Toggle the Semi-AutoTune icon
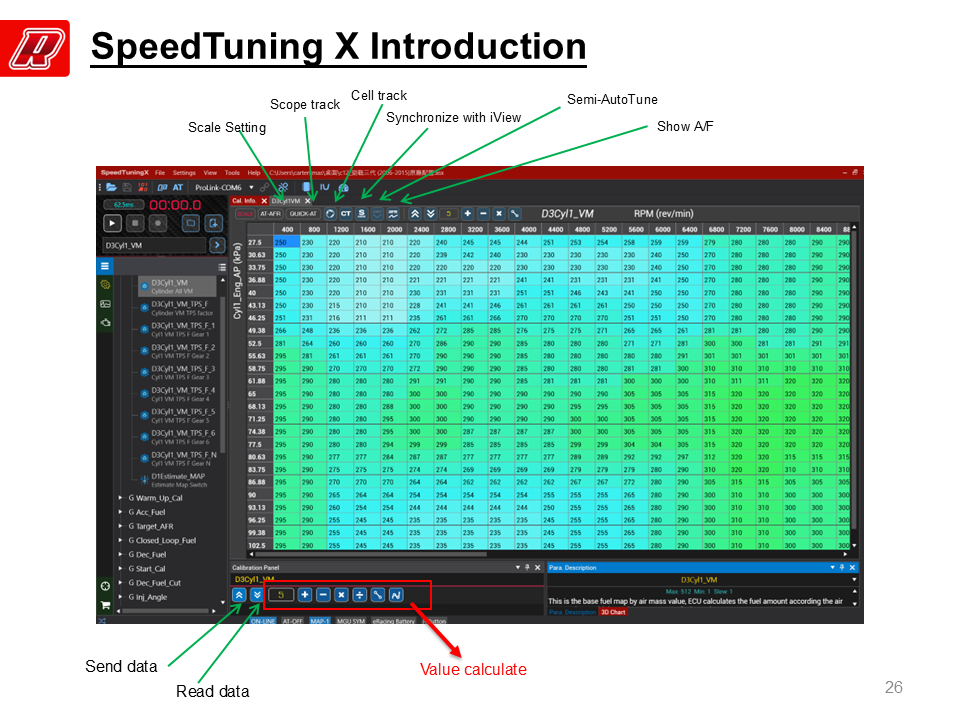This screenshot has height=720, width=960. click(377, 214)
